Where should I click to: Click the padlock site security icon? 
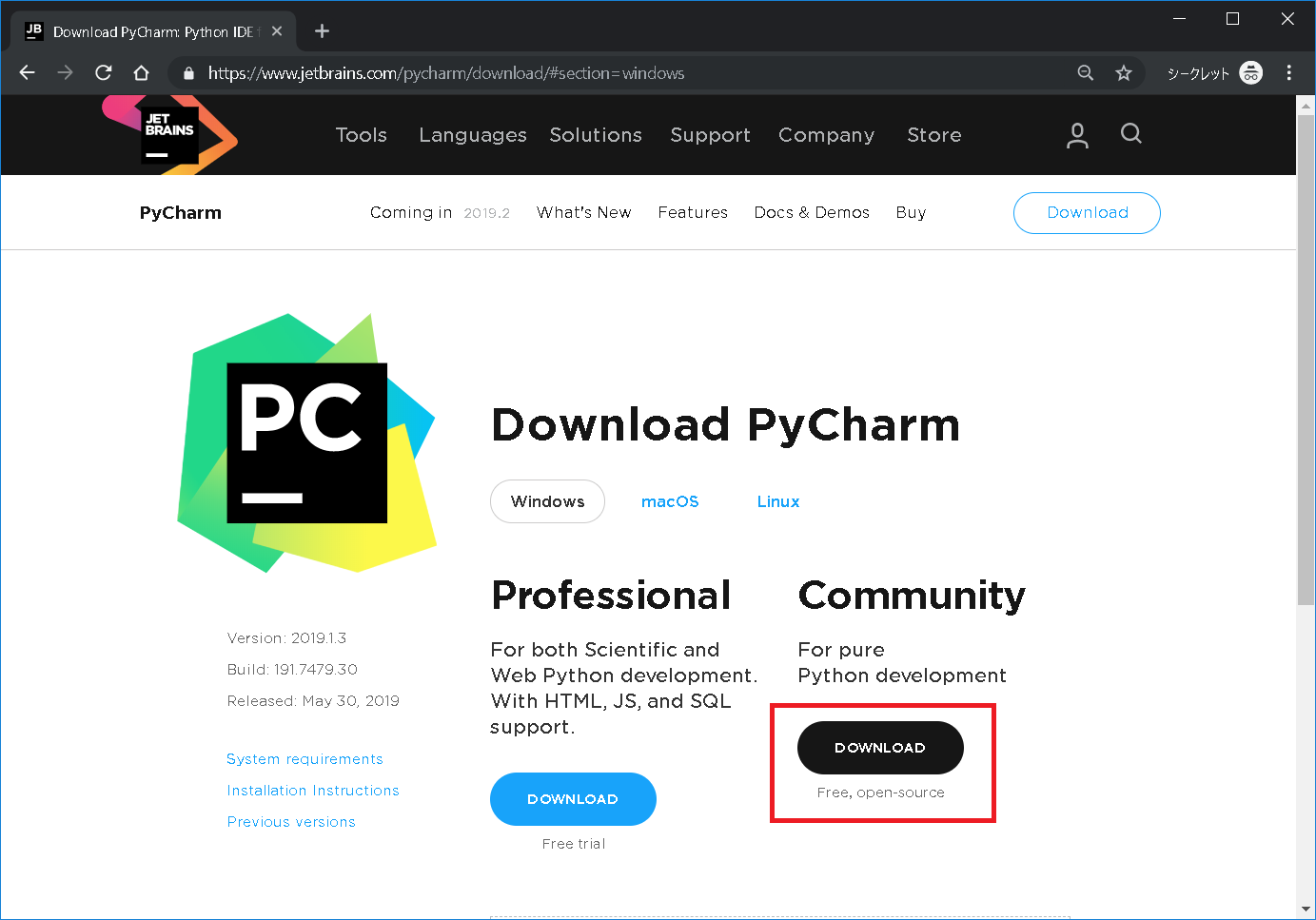pos(188,73)
